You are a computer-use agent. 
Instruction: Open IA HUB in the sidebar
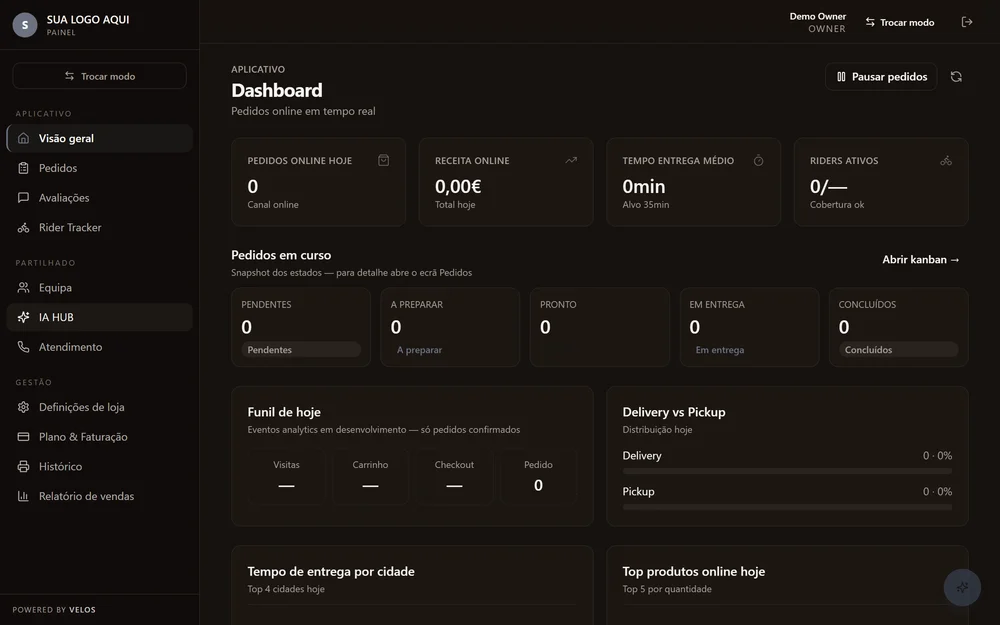(x=99, y=317)
